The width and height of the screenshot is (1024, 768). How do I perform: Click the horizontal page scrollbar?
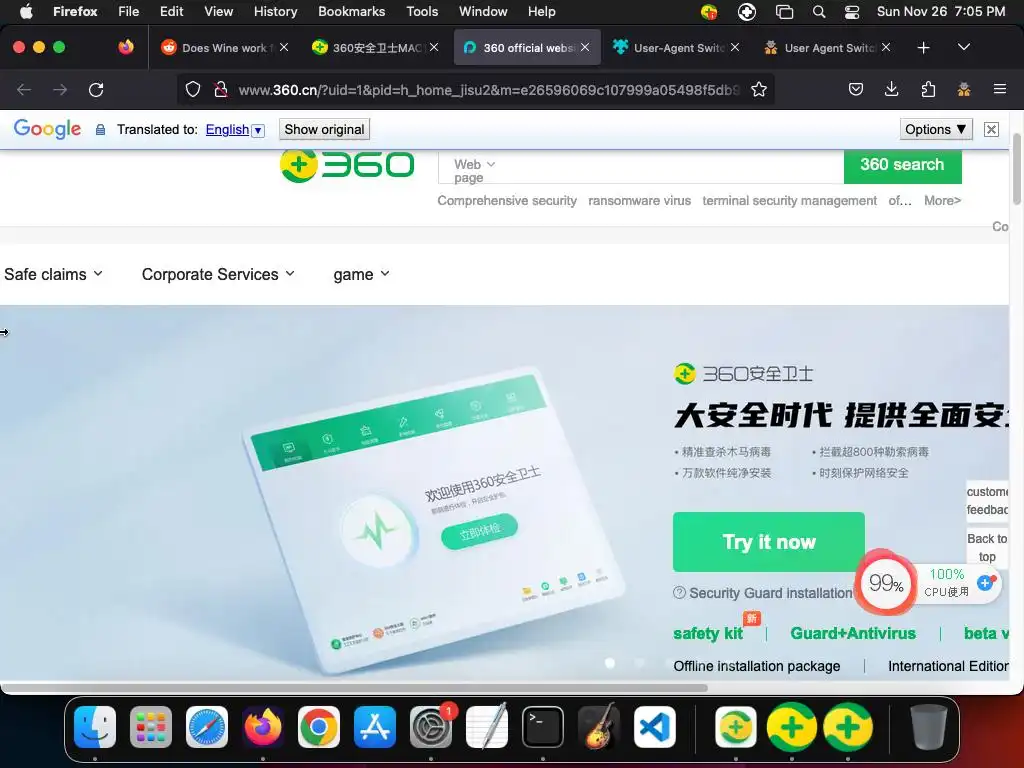pyautogui.click(x=355, y=688)
